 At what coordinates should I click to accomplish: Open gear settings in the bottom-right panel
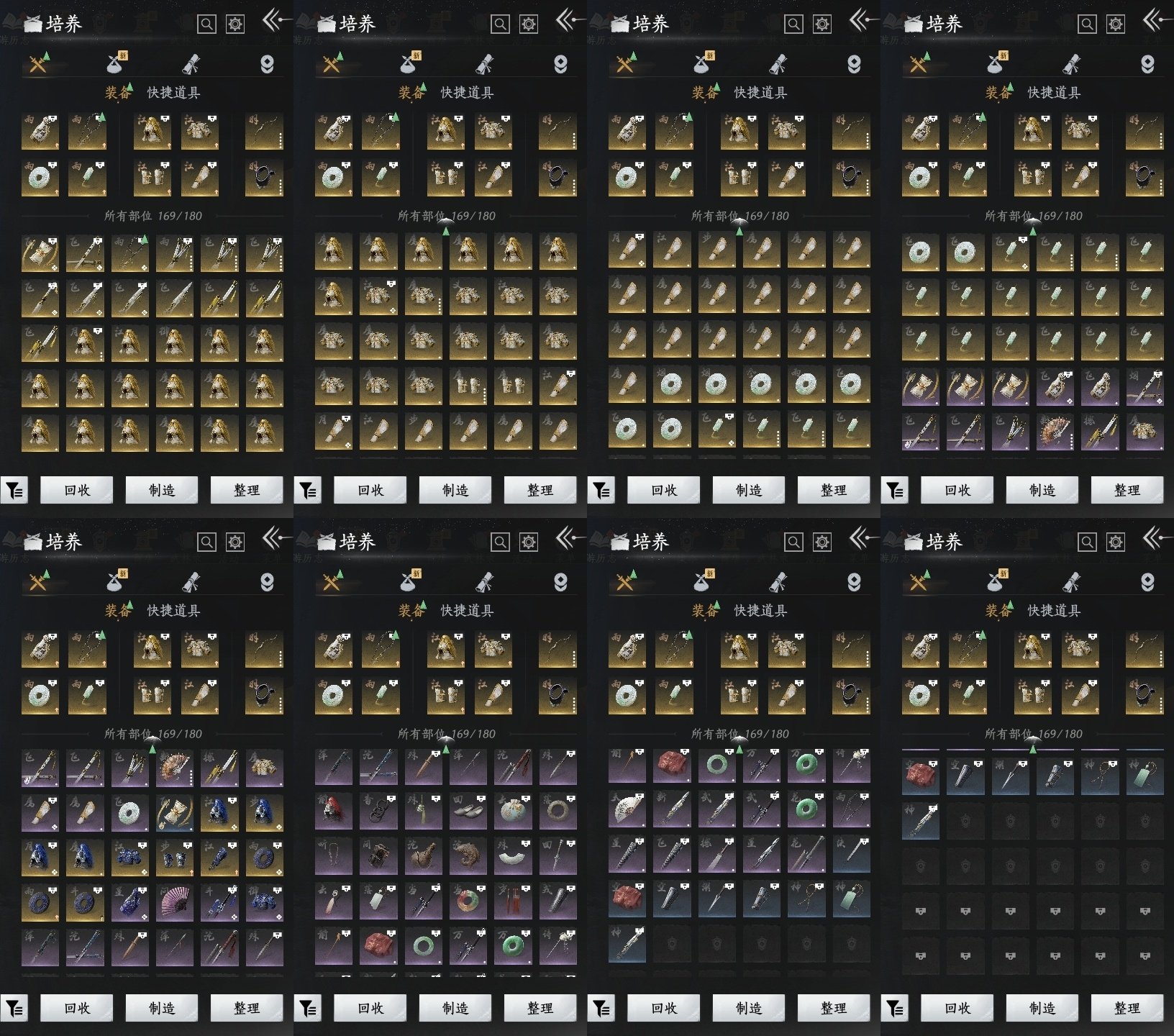1116,542
